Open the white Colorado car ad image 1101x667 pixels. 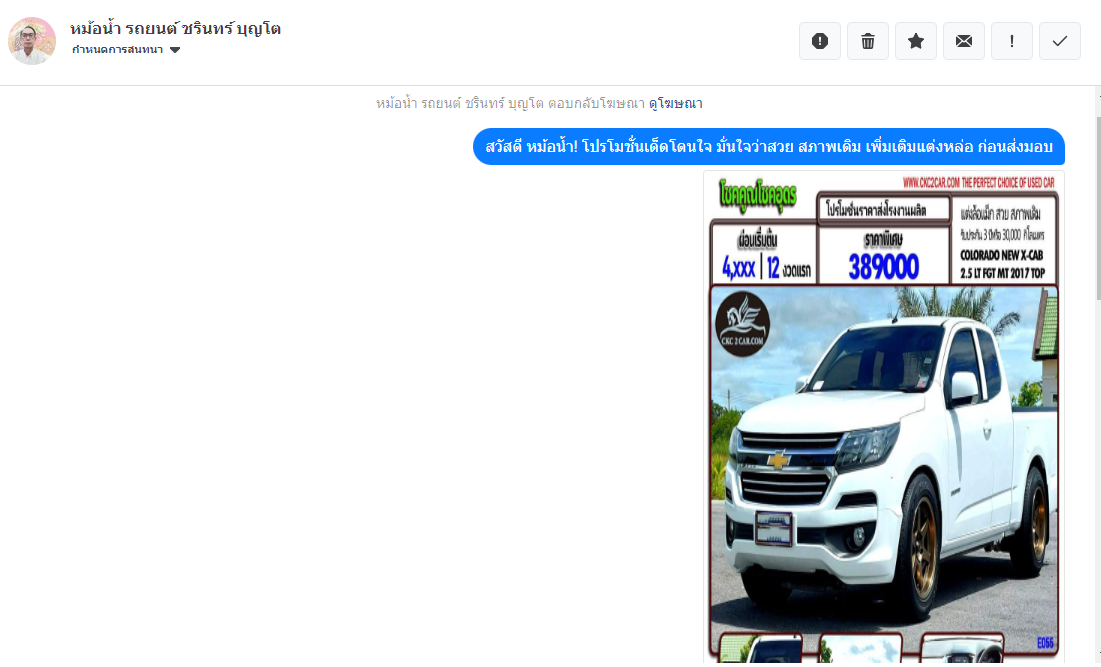pyautogui.click(x=884, y=417)
